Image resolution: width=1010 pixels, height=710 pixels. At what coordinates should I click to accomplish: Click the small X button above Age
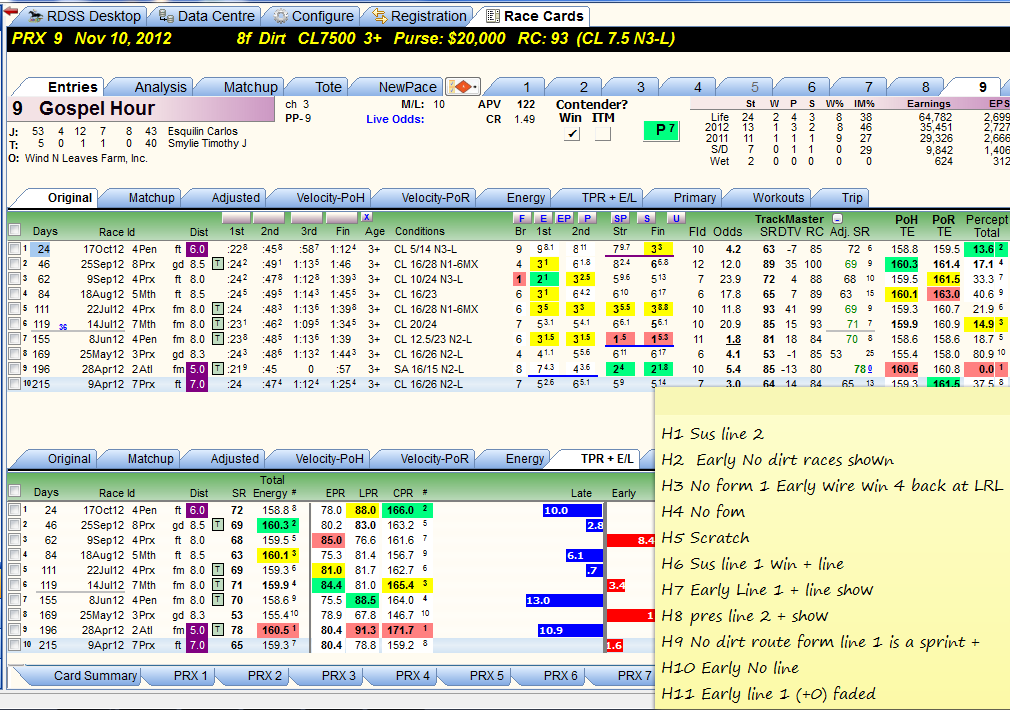pos(366,217)
